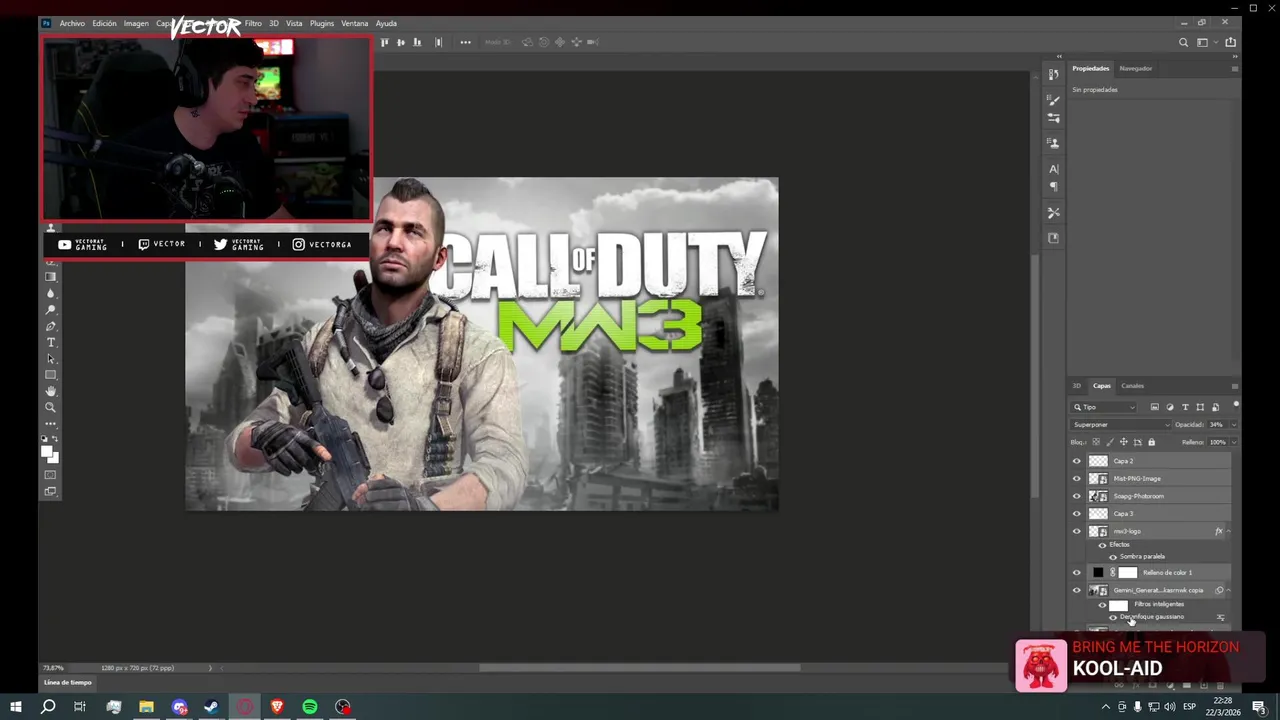Select the Rectangle shape tool
1280x720 pixels.
51,375
